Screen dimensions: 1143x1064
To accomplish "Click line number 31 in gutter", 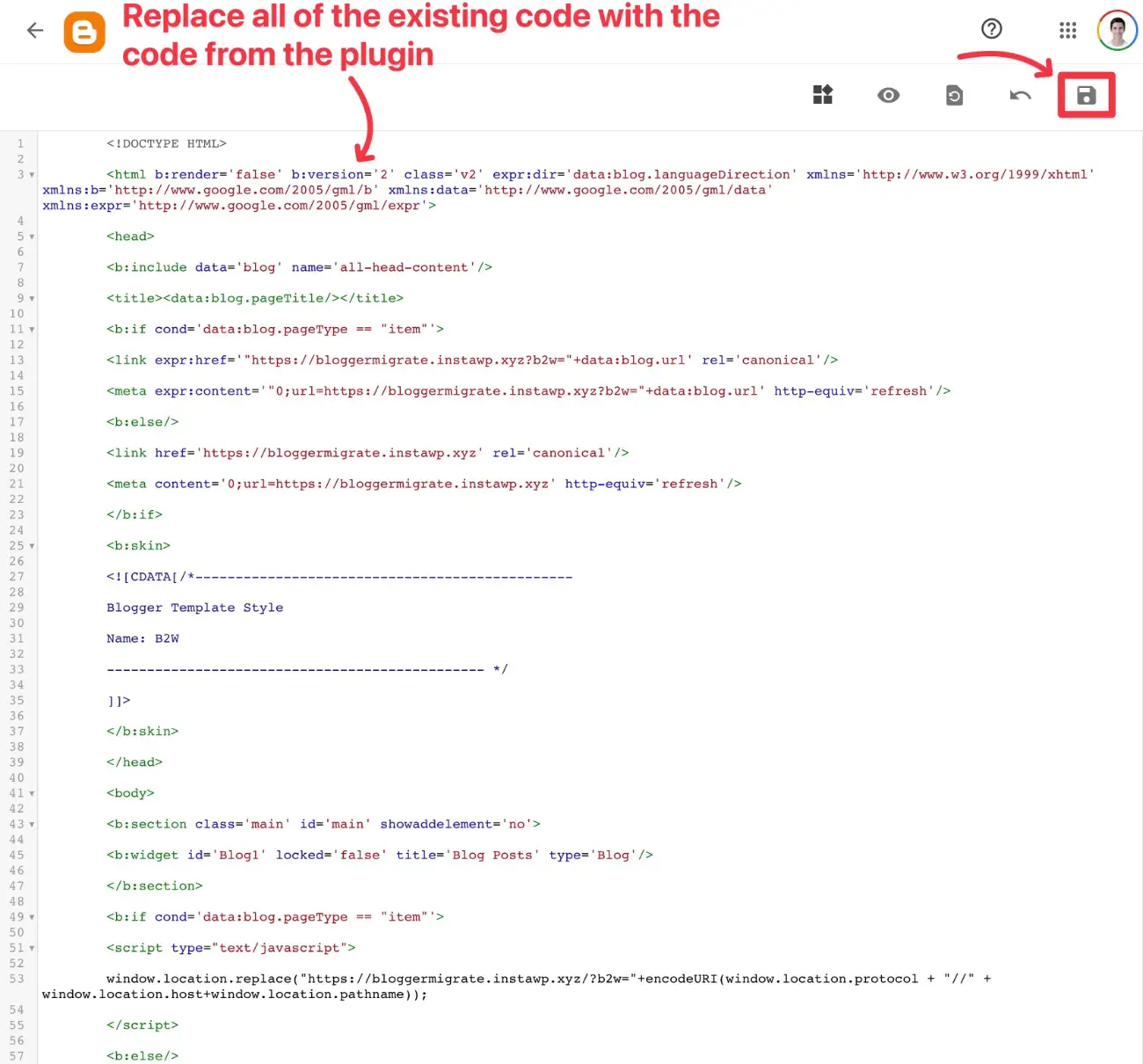I will (17, 638).
